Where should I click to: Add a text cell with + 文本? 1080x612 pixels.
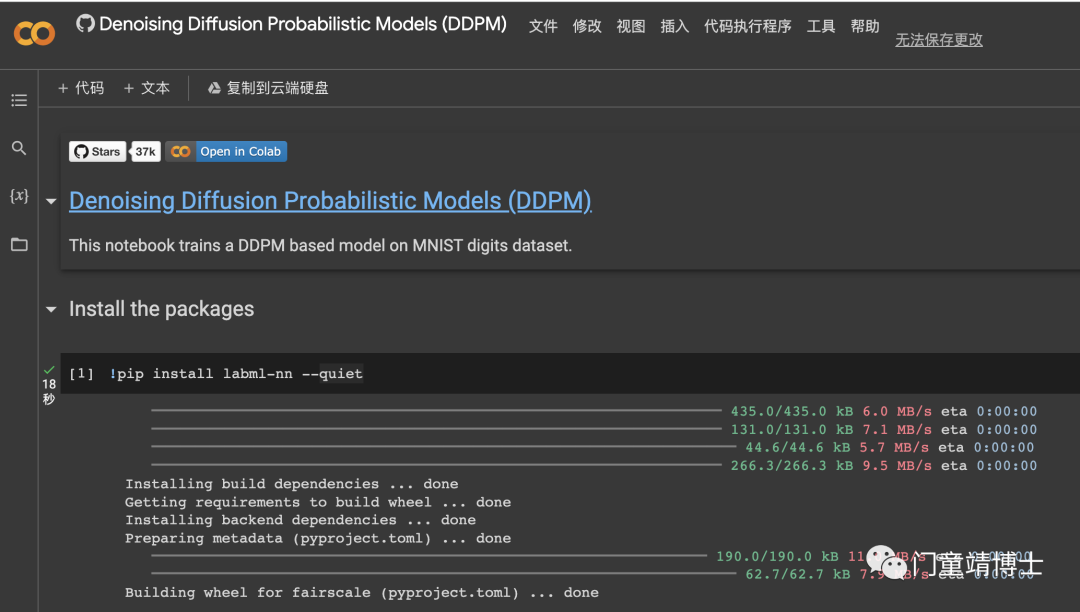147,88
